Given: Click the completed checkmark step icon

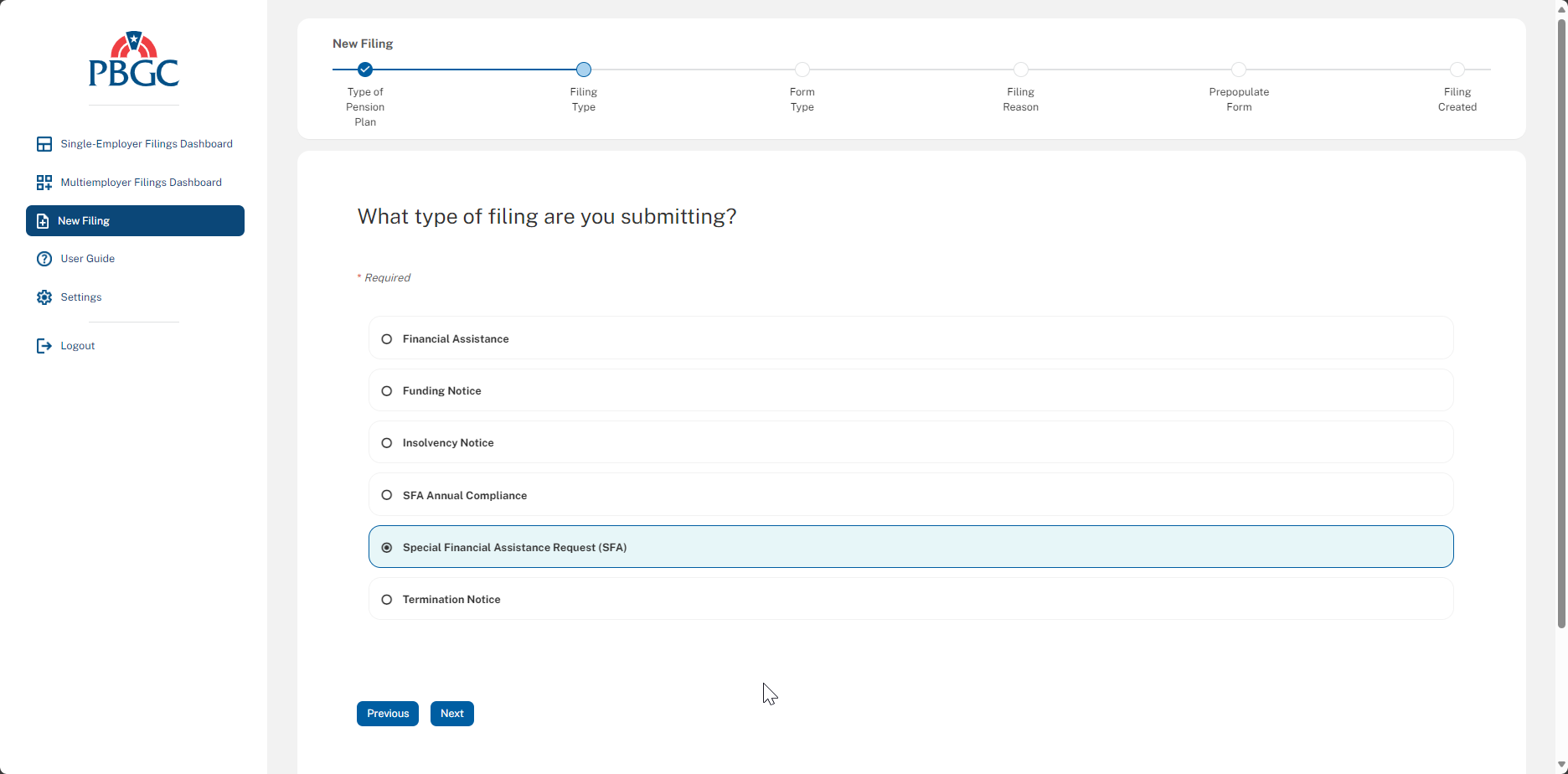Looking at the screenshot, I should click(364, 70).
